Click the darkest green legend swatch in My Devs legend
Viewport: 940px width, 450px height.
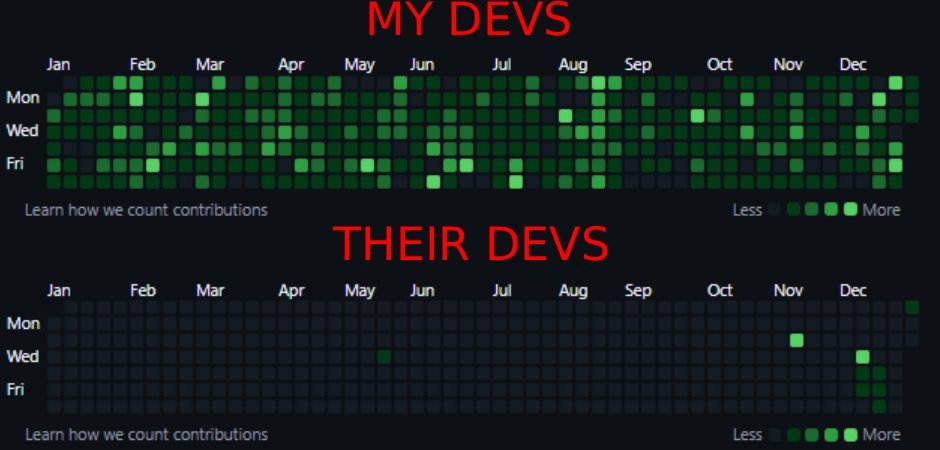(x=794, y=209)
